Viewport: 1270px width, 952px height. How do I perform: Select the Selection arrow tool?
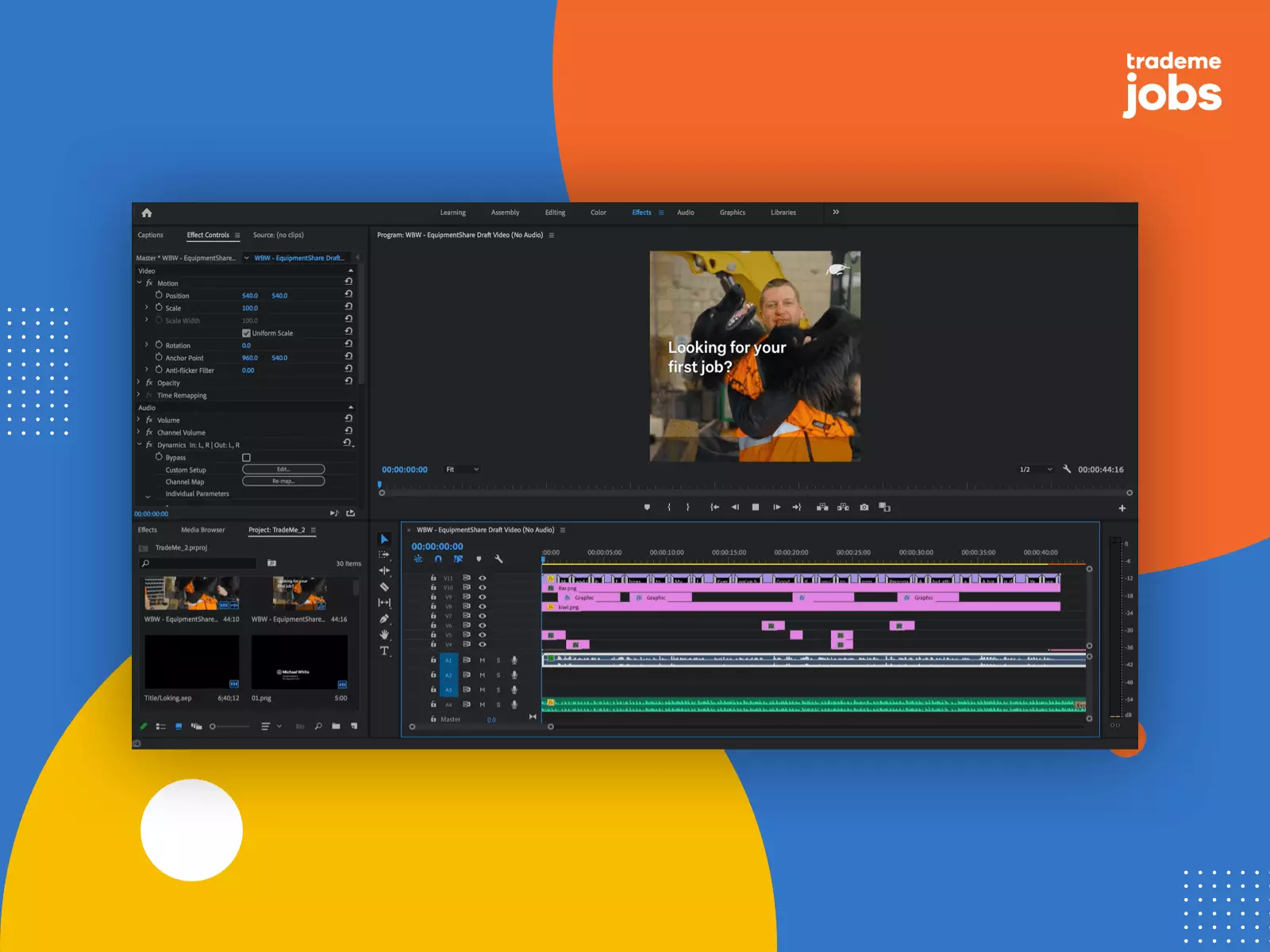[x=384, y=539]
